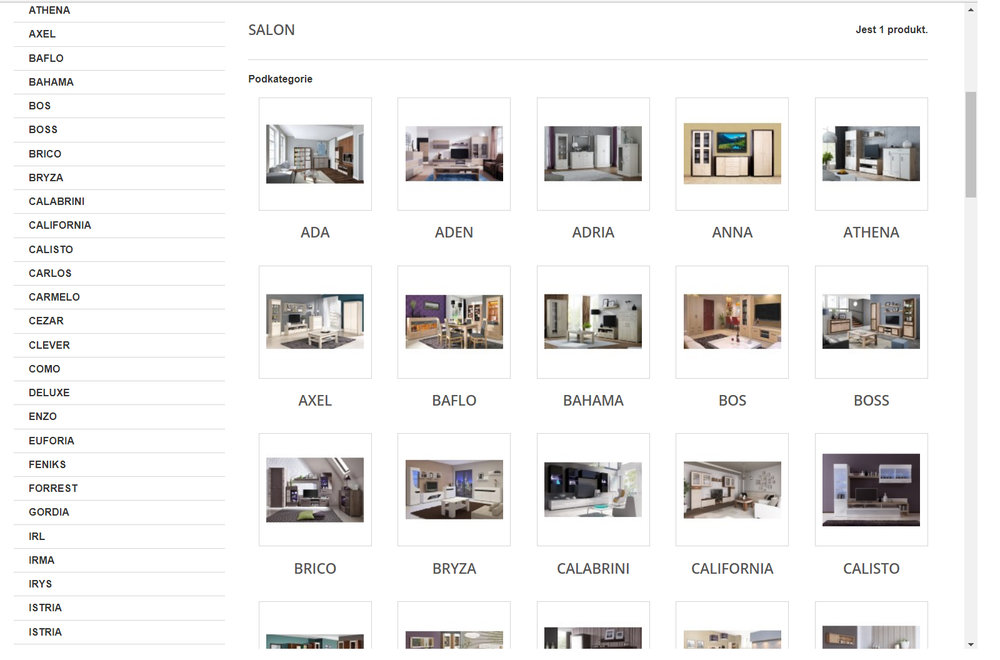1000x660 pixels.
Task: Open the ANNA furniture thumbnail
Action: [x=732, y=154]
